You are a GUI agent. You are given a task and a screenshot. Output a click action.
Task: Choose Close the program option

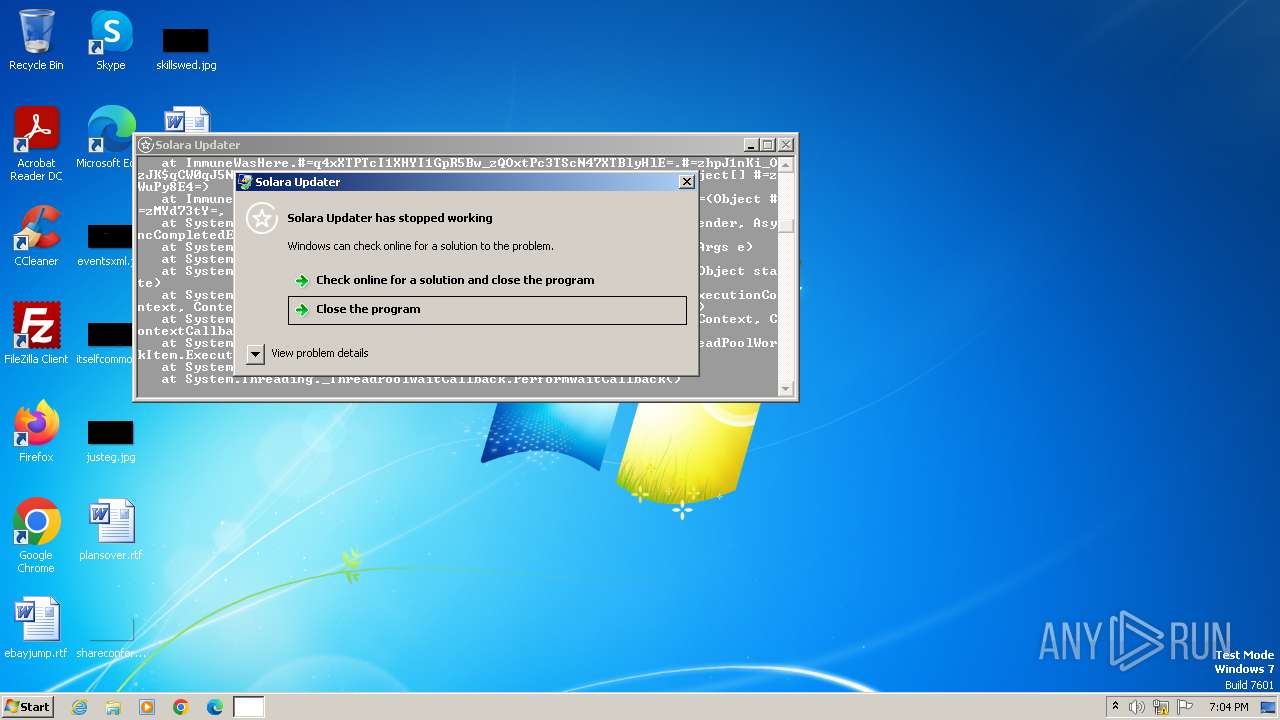coord(487,310)
